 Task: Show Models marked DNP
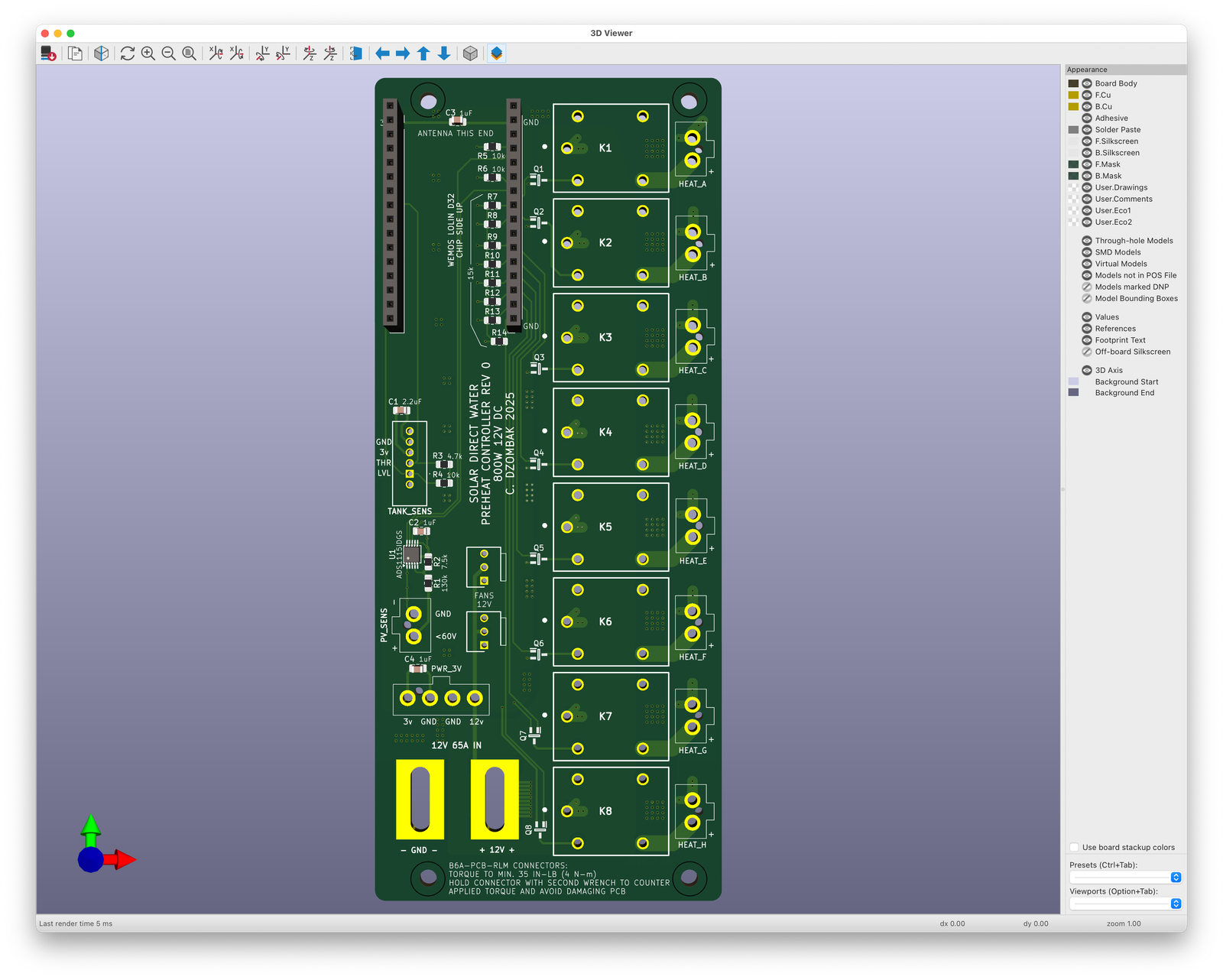pyautogui.click(x=1087, y=287)
